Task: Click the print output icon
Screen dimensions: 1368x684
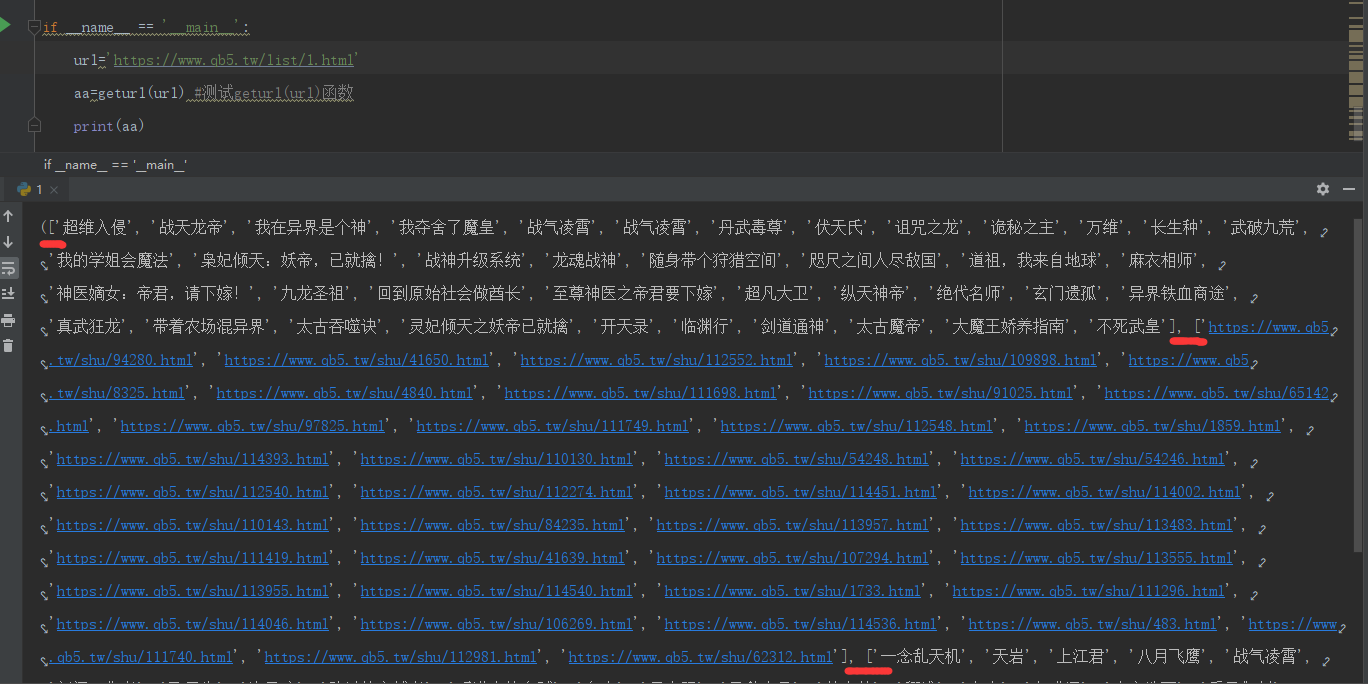Action: coord(8,320)
